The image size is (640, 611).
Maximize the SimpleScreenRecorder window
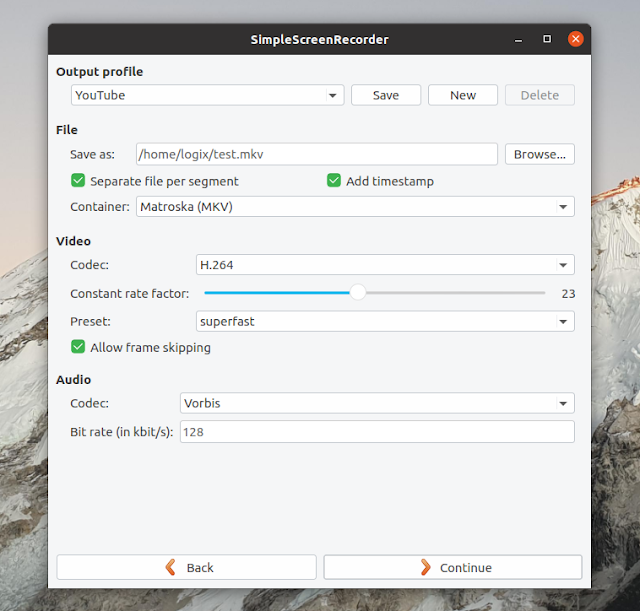pyautogui.click(x=547, y=39)
